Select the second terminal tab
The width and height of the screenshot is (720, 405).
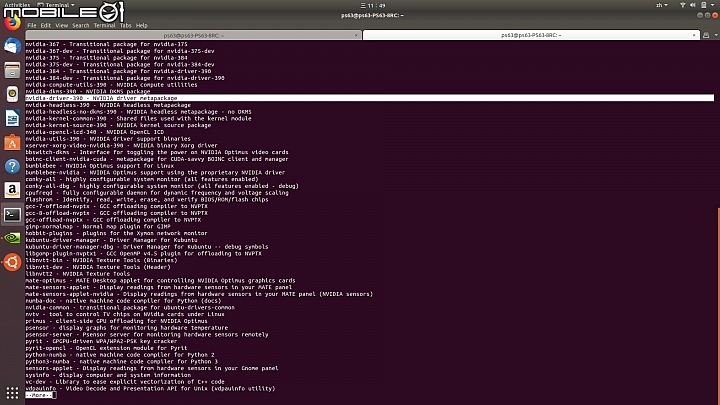(531, 35)
